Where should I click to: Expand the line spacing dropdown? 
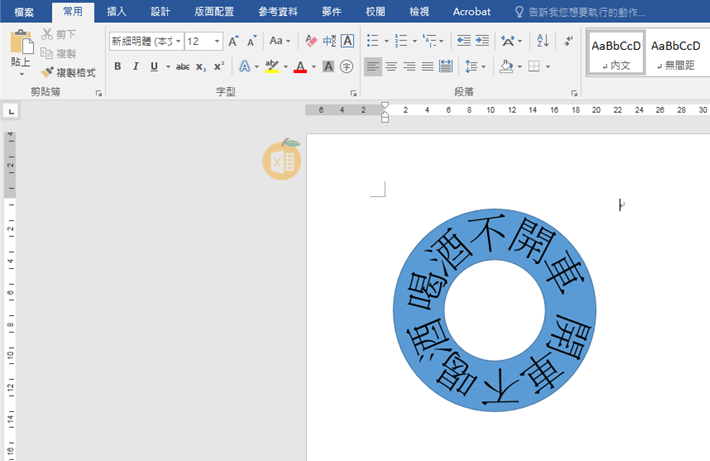tap(474, 67)
